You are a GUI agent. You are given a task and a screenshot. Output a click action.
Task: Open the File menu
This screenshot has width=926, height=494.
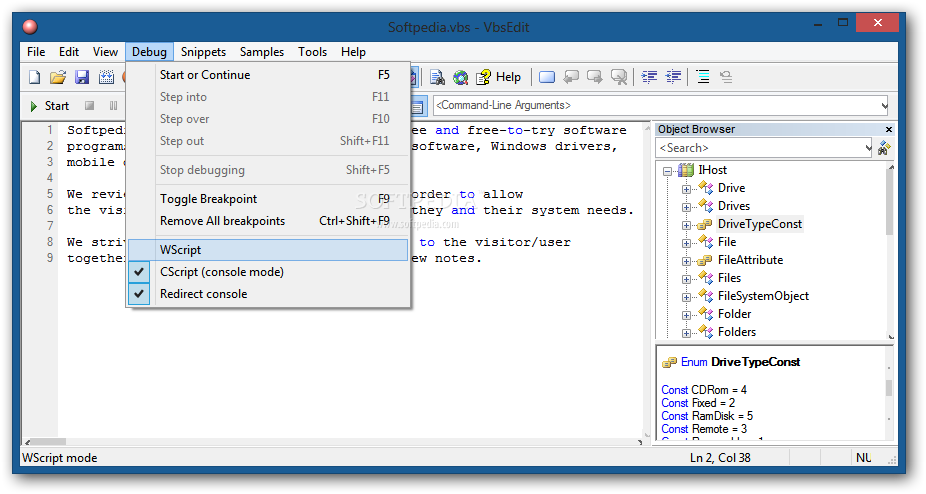(36, 52)
